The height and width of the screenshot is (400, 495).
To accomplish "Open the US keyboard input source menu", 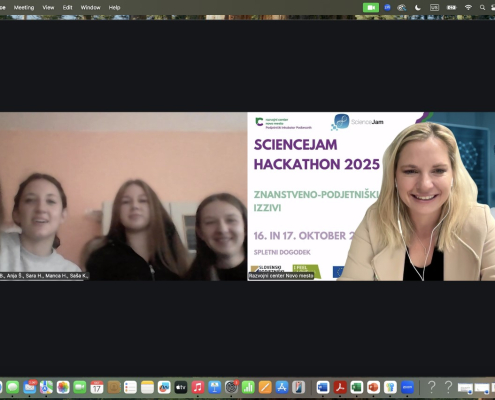I will click(x=434, y=7).
